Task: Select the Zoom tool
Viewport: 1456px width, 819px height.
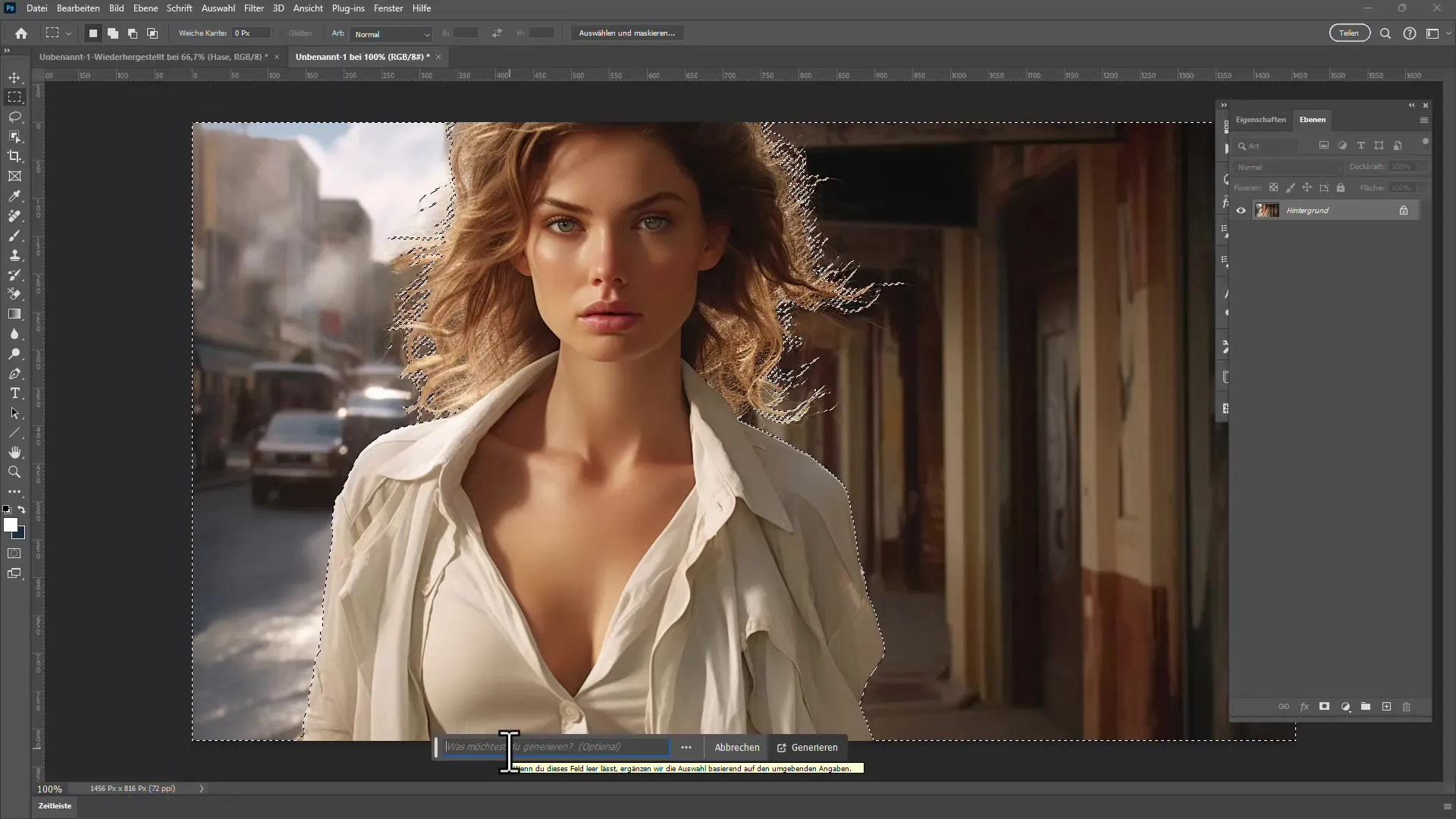Action: pyautogui.click(x=14, y=472)
